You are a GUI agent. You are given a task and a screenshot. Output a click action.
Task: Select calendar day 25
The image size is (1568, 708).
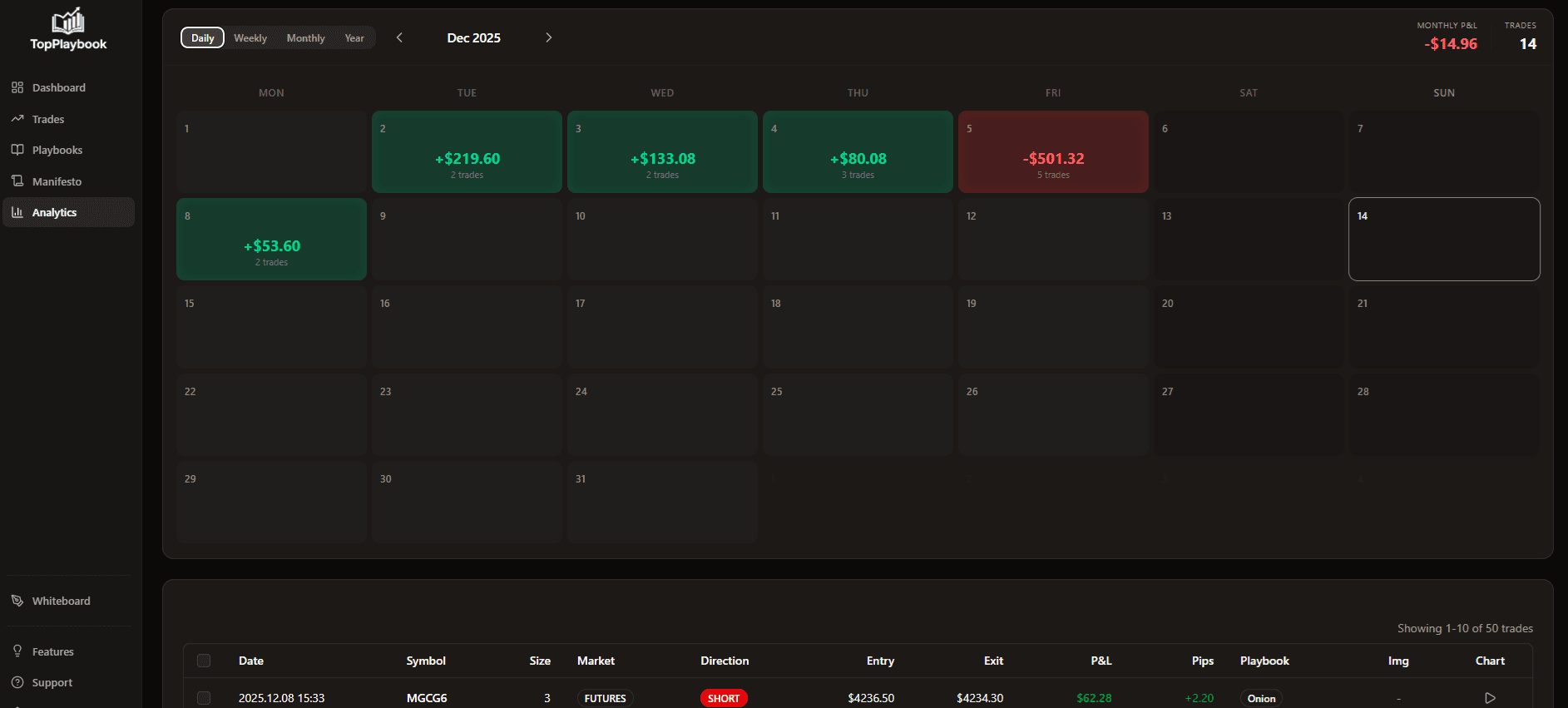click(858, 415)
